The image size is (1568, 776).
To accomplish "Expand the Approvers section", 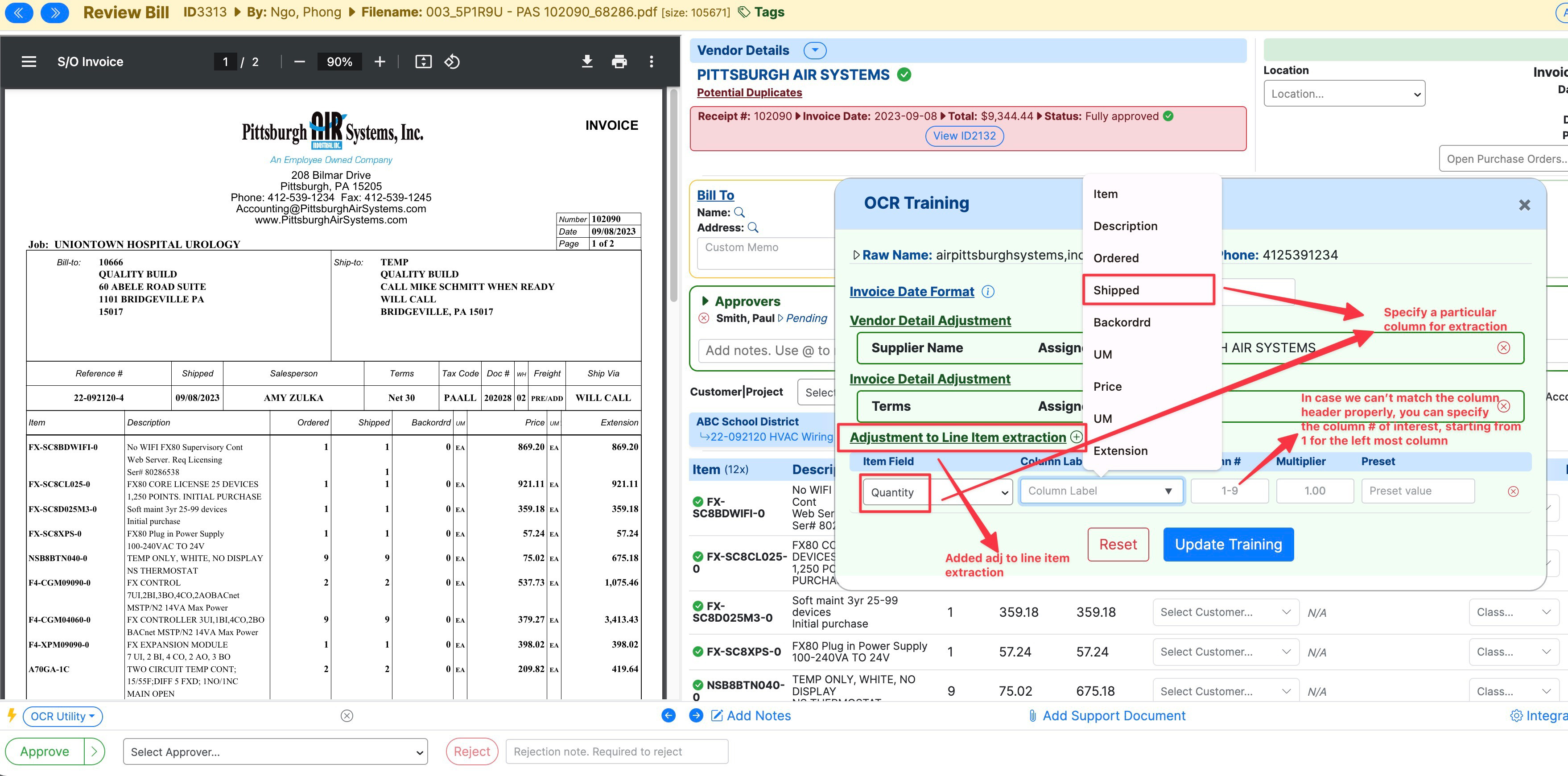I will [x=706, y=301].
